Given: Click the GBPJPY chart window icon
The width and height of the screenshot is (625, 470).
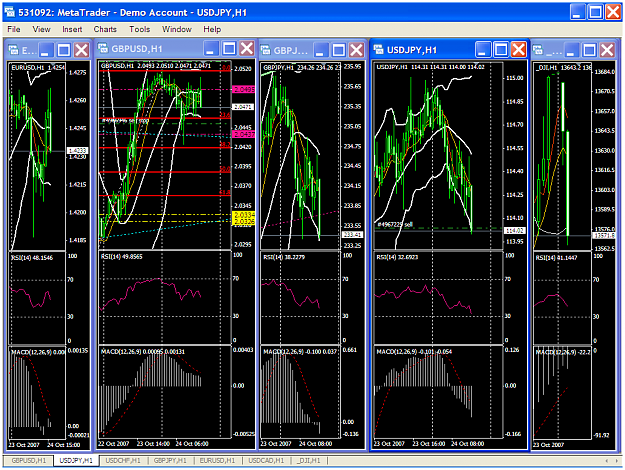Looking at the screenshot, I should point(265,50).
